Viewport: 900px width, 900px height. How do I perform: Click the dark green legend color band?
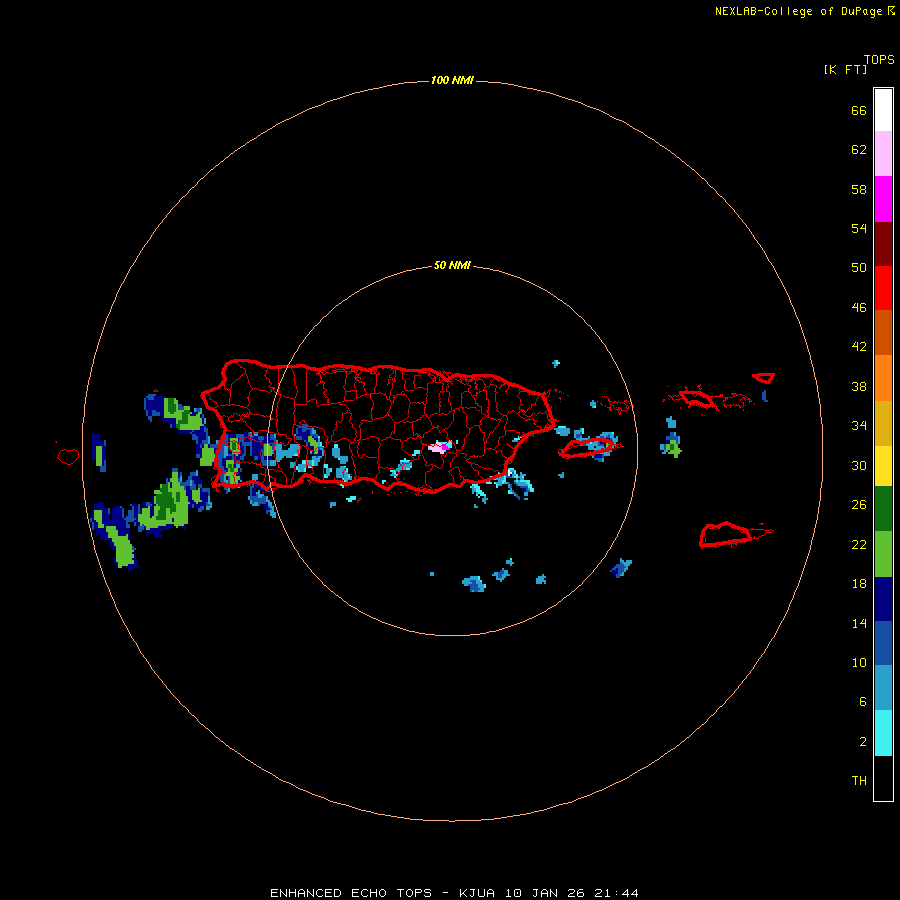pyautogui.click(x=883, y=509)
